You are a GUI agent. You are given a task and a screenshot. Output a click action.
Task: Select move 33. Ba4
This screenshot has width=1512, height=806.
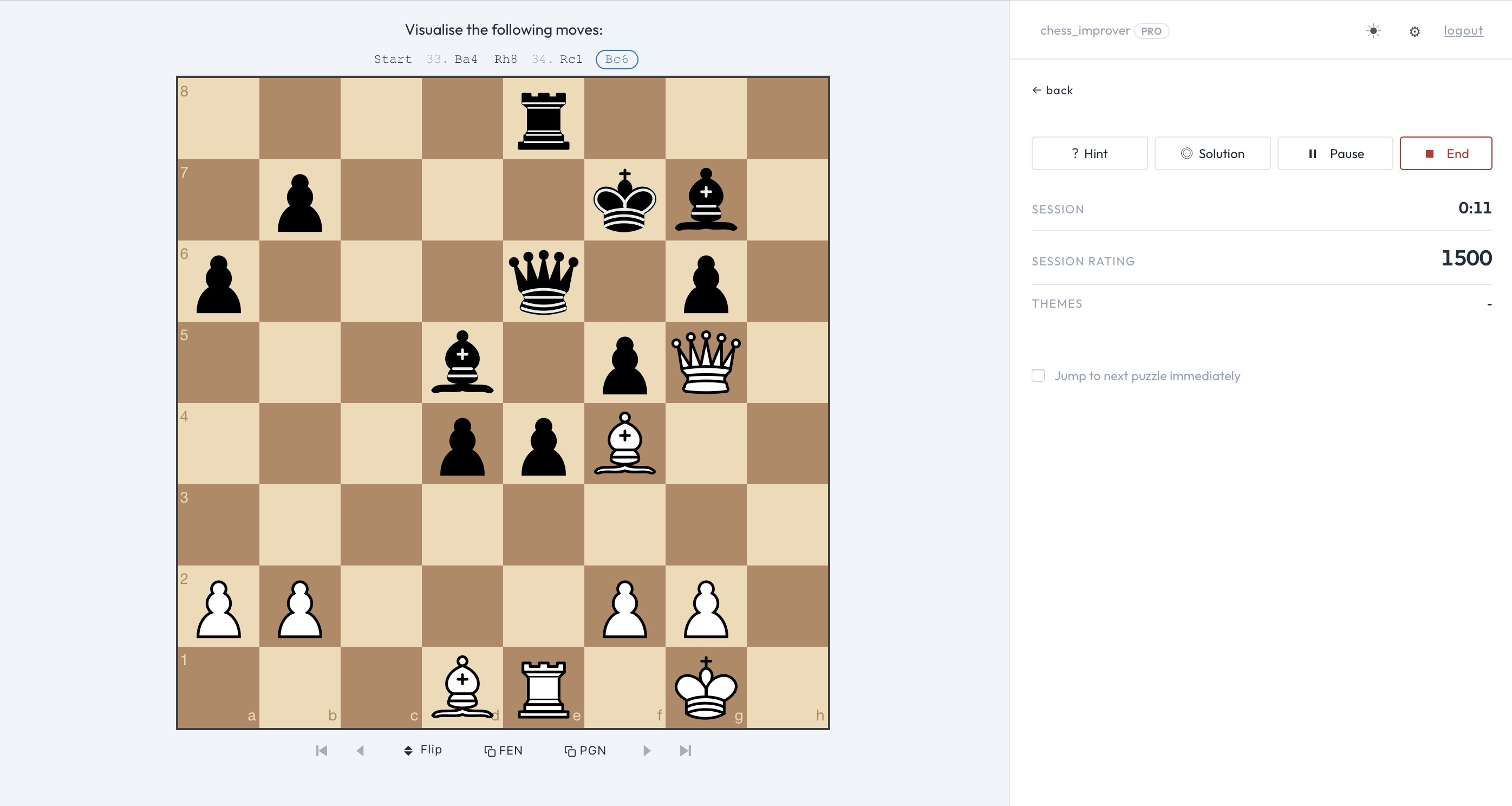465,59
